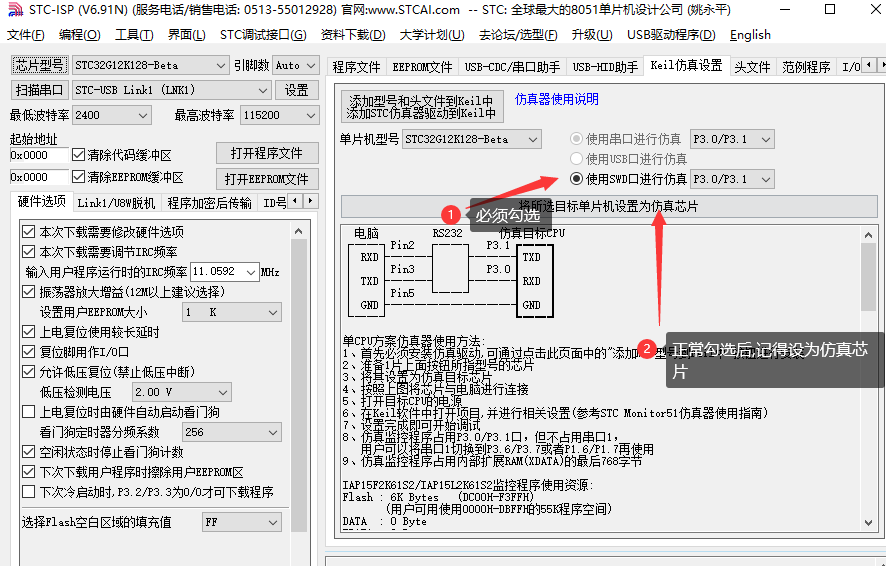This screenshot has height=566, width=886.
Task: Open STC调试接口(G) menu
Action: pos(263,35)
